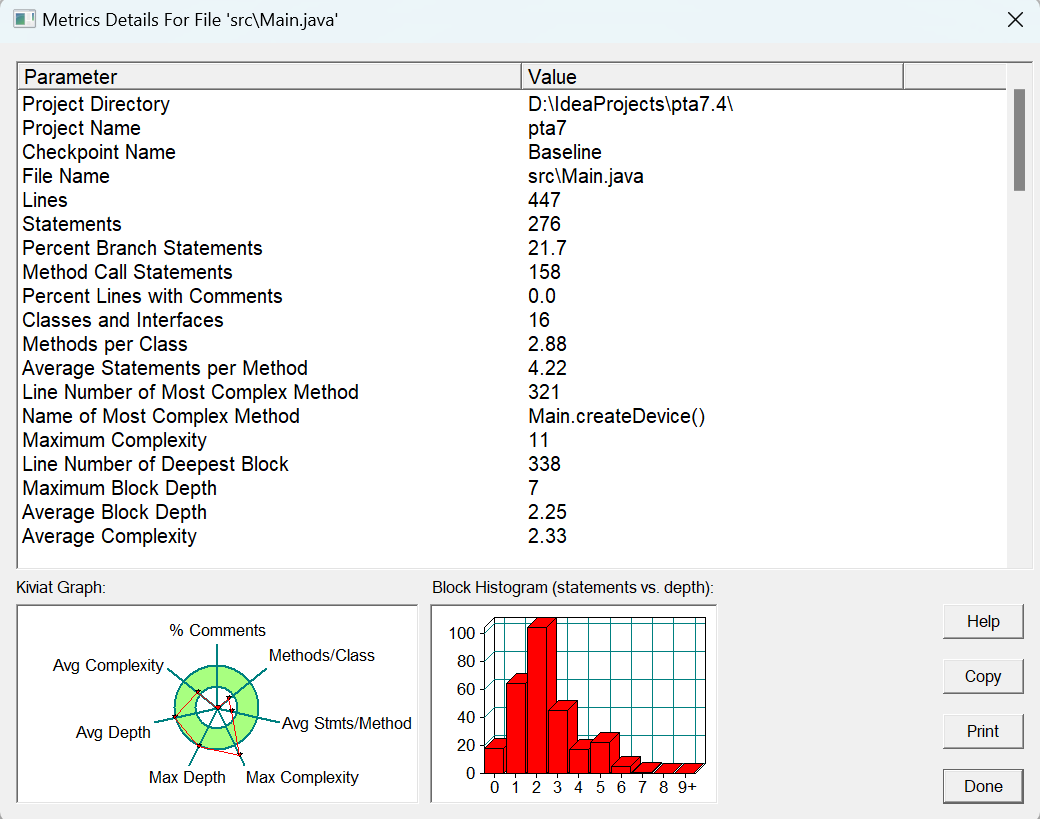Click the value 4.22
This screenshot has width=1040, height=819.
pos(547,368)
